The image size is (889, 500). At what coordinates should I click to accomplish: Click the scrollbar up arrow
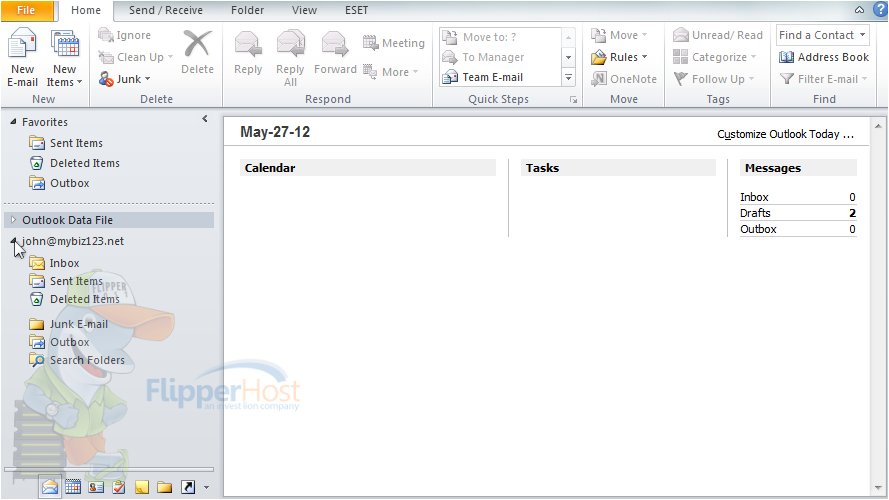(x=878, y=126)
